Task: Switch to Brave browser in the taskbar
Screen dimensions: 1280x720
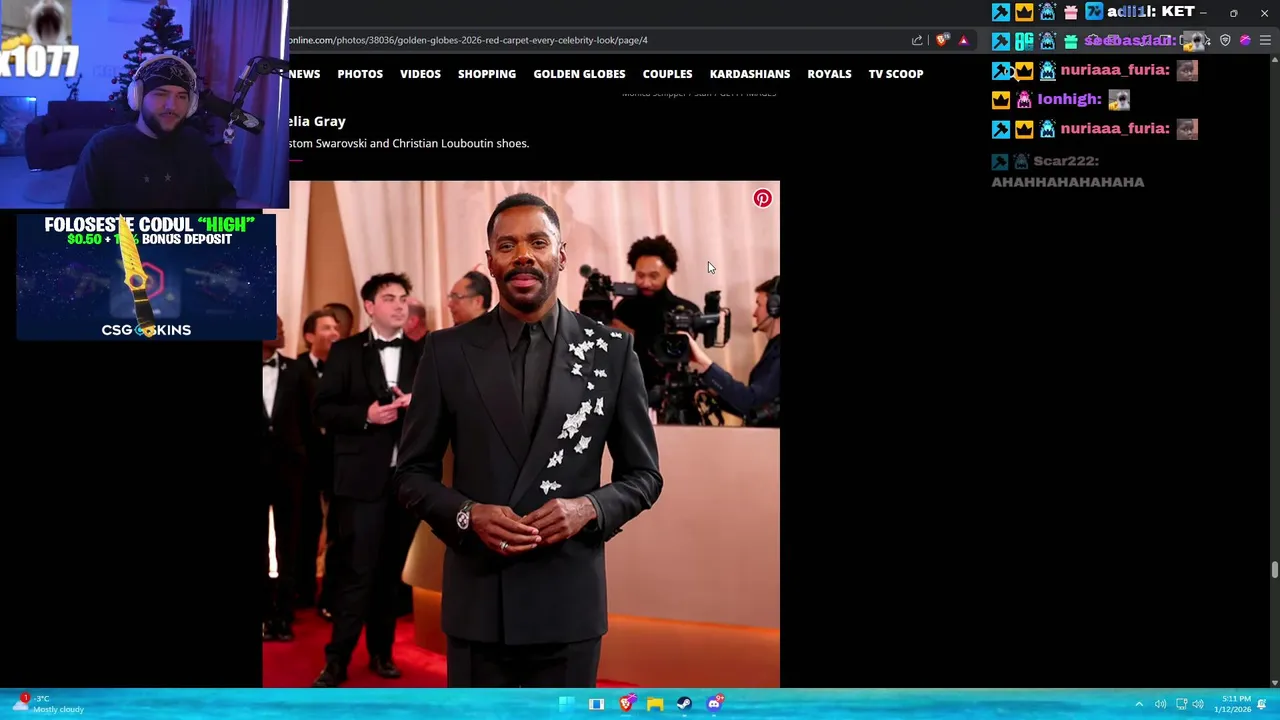Action: point(625,704)
